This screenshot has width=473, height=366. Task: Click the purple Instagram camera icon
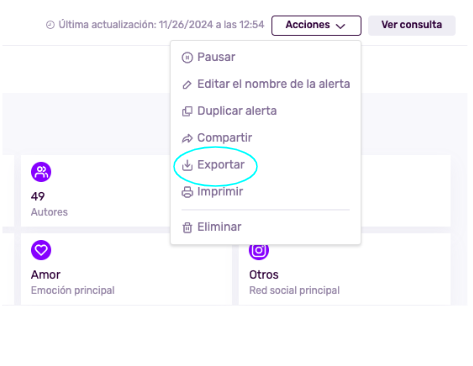[x=259, y=252]
